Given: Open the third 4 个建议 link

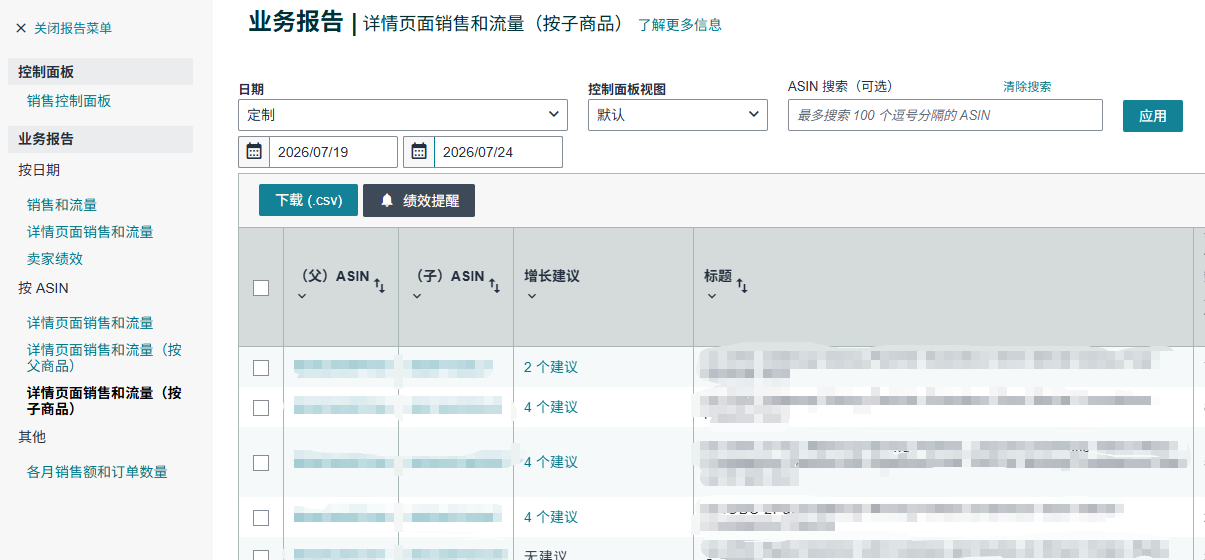Looking at the screenshot, I should click(551, 517).
